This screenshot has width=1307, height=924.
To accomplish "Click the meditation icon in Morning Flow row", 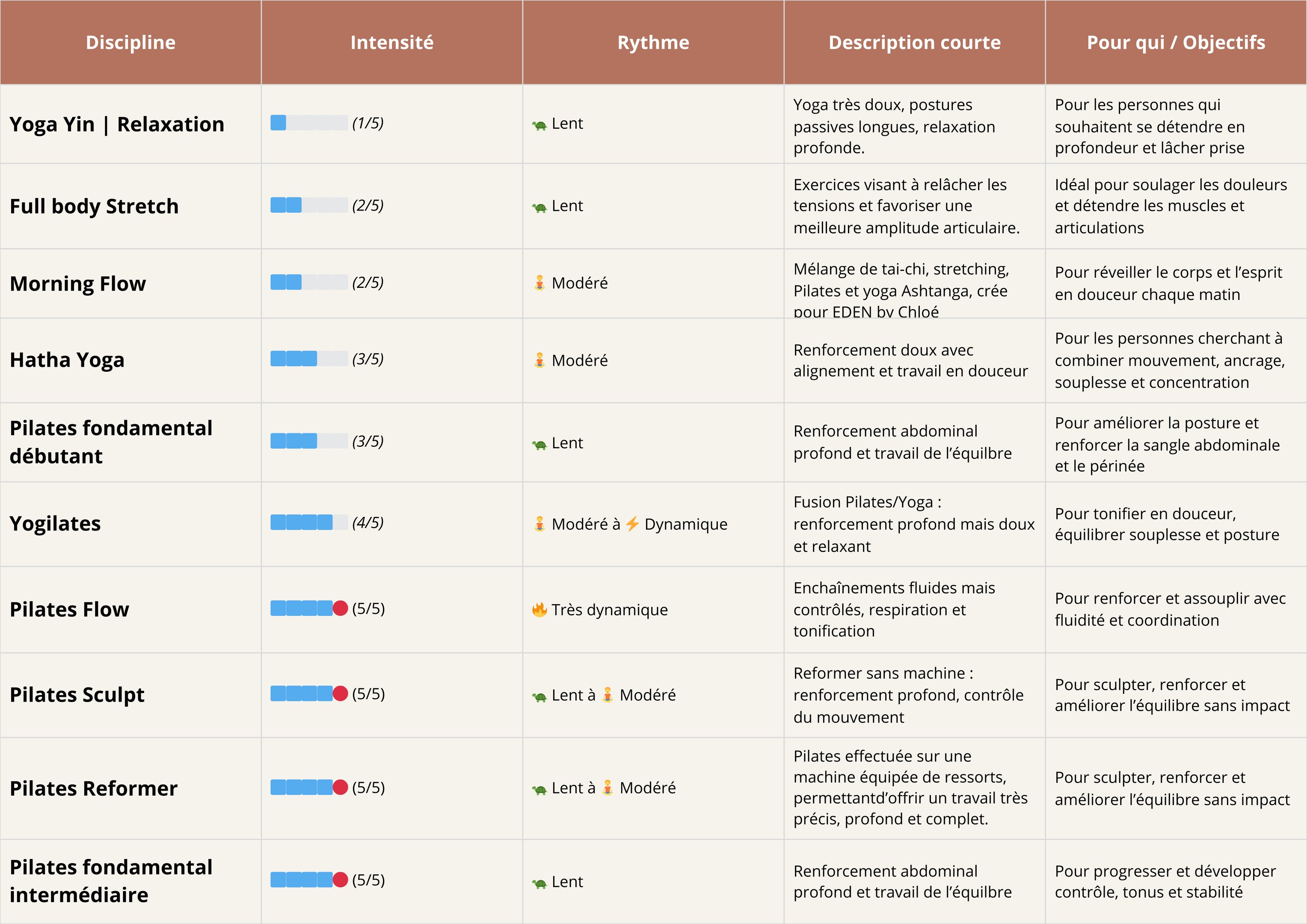I will pyautogui.click(x=539, y=283).
